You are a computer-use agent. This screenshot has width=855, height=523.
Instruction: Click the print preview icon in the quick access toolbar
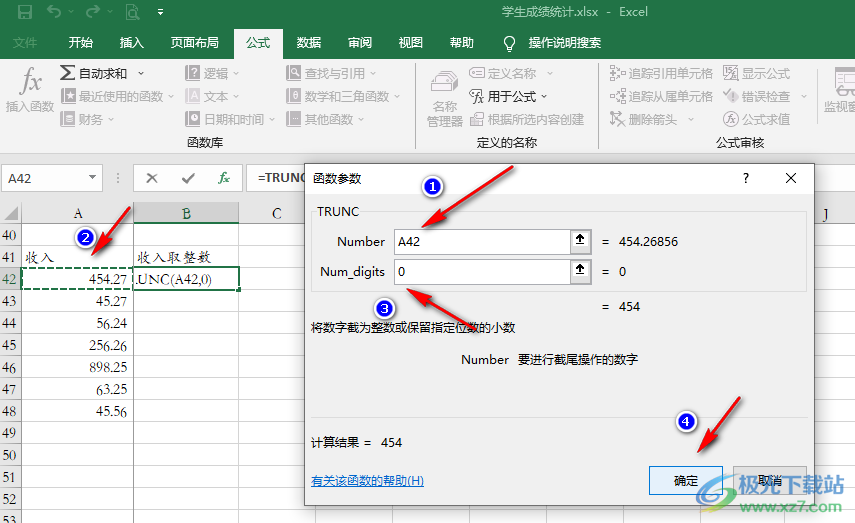pyautogui.click(x=133, y=11)
